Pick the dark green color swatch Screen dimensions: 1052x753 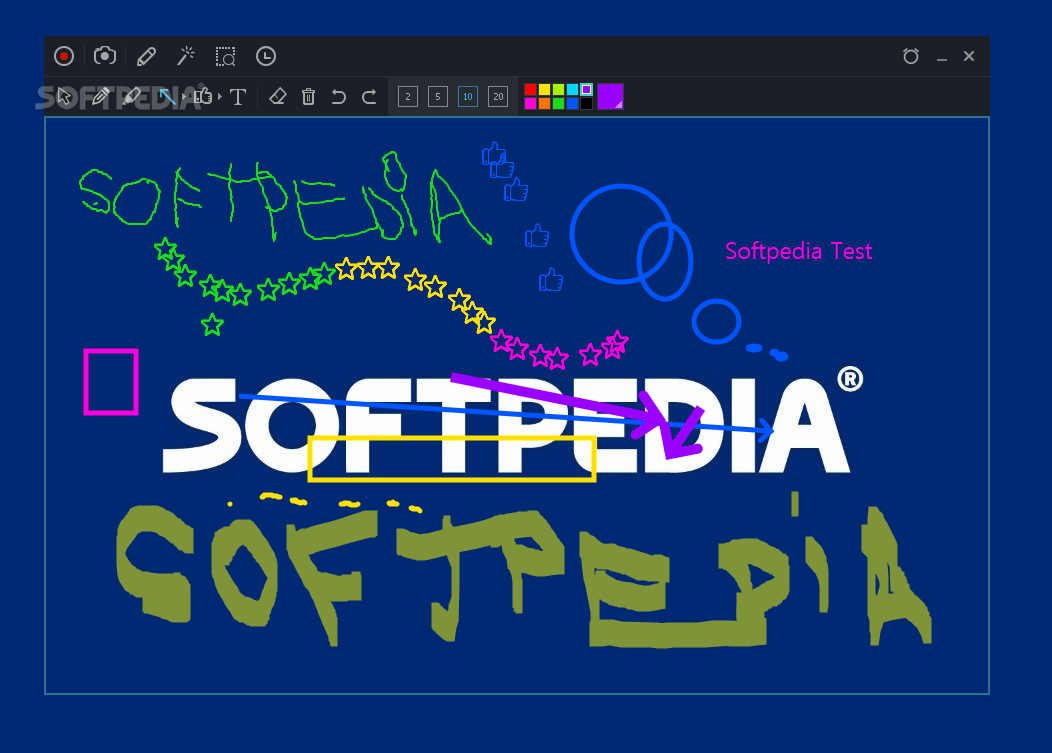tap(558, 103)
